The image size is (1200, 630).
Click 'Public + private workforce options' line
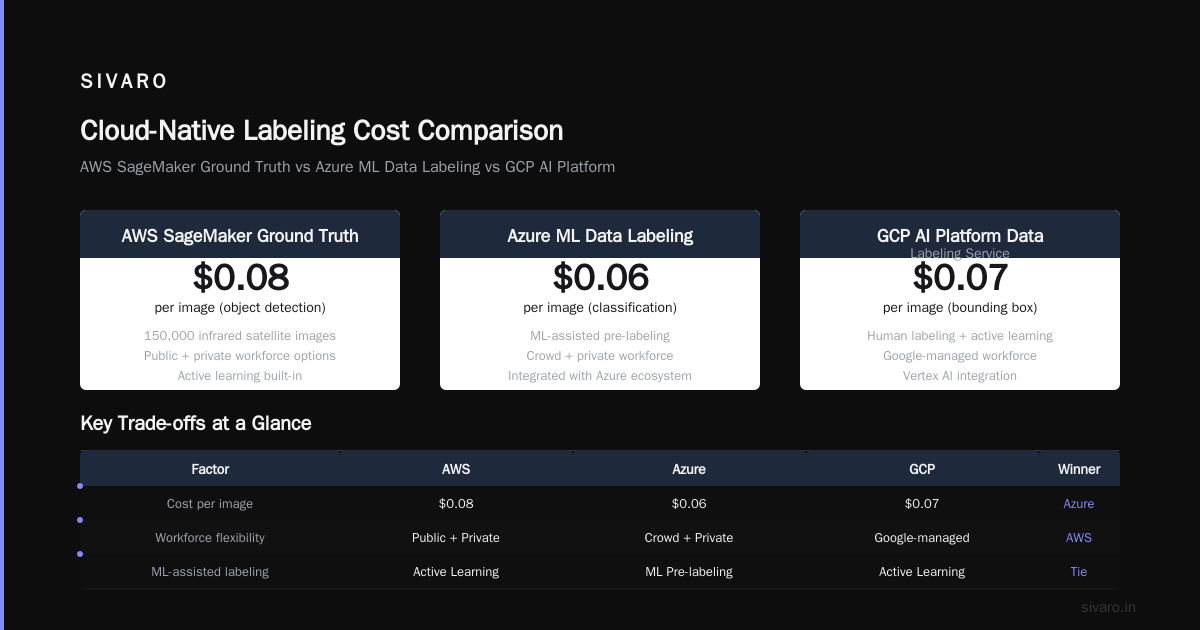(x=240, y=356)
